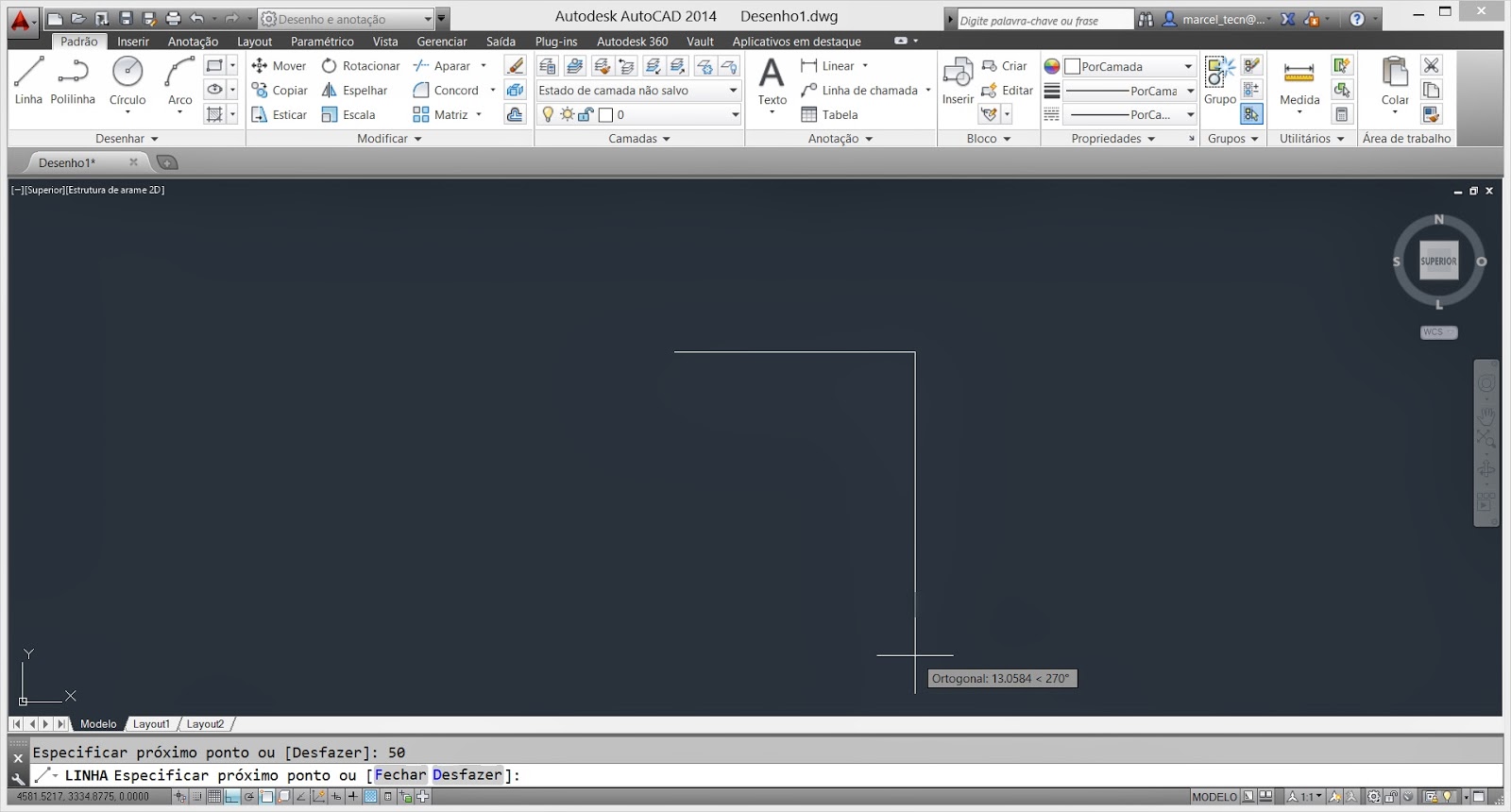Screen dimensions: 1511x812
Task: Open the Inserir ribbon tab
Action: point(133,42)
